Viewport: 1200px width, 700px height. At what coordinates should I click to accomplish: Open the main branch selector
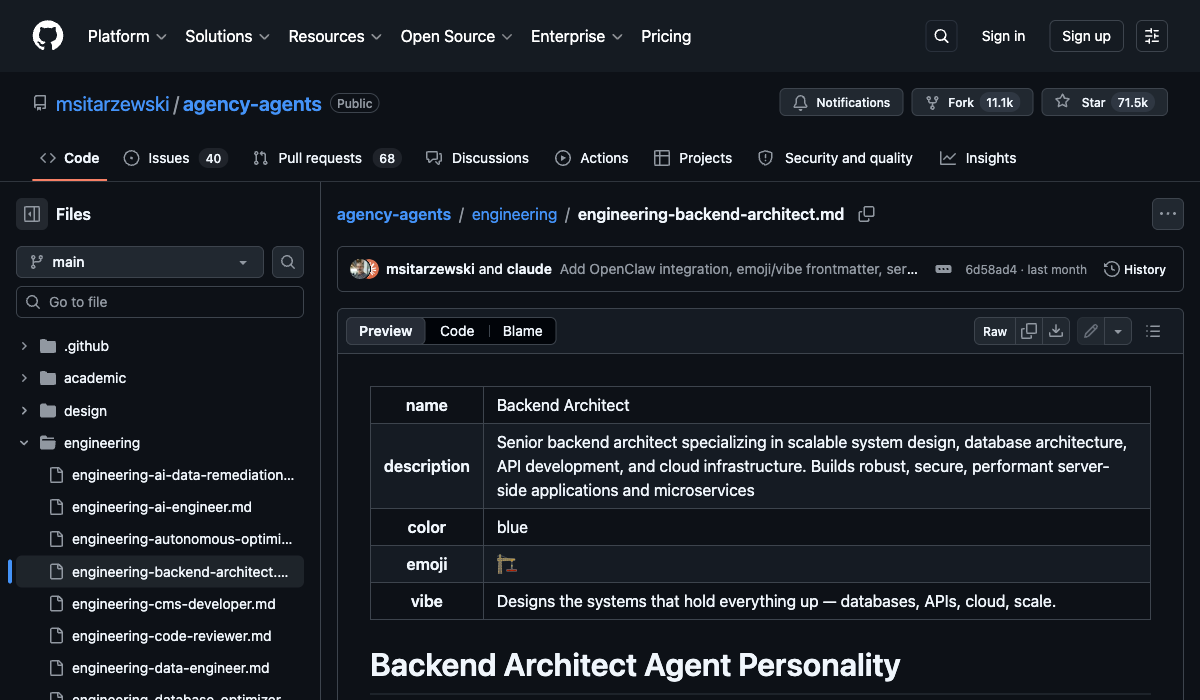click(x=138, y=261)
